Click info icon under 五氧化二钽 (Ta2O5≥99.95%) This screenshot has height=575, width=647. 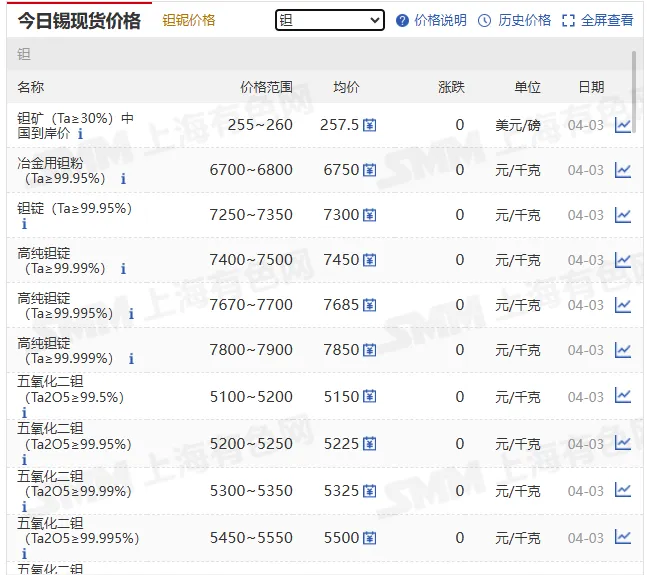point(24,460)
